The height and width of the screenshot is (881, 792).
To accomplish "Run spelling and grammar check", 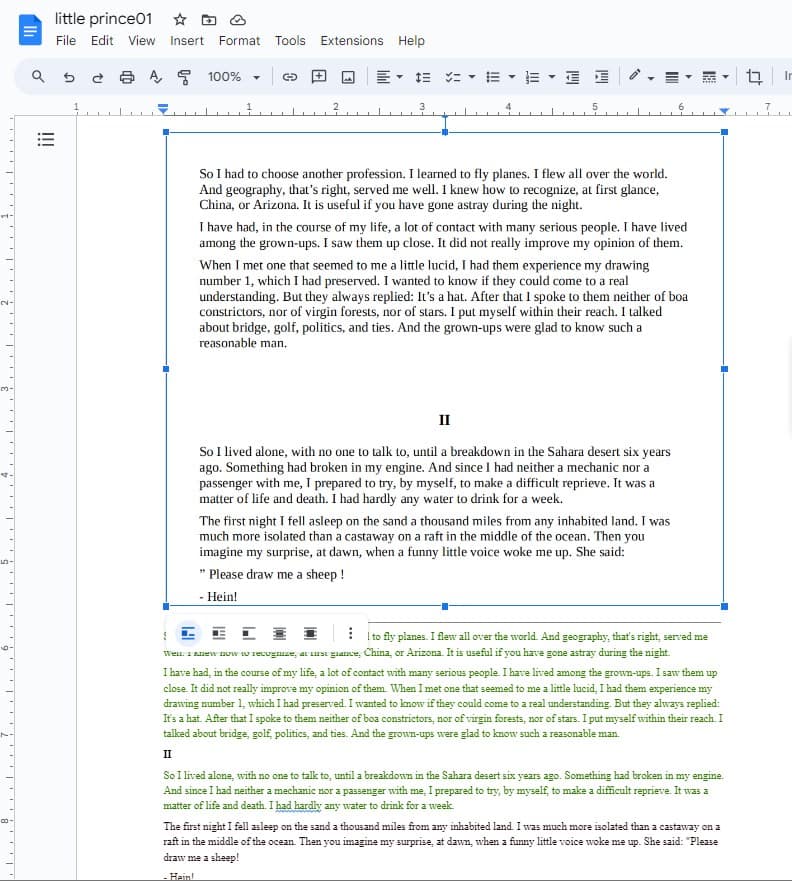I will [156, 76].
